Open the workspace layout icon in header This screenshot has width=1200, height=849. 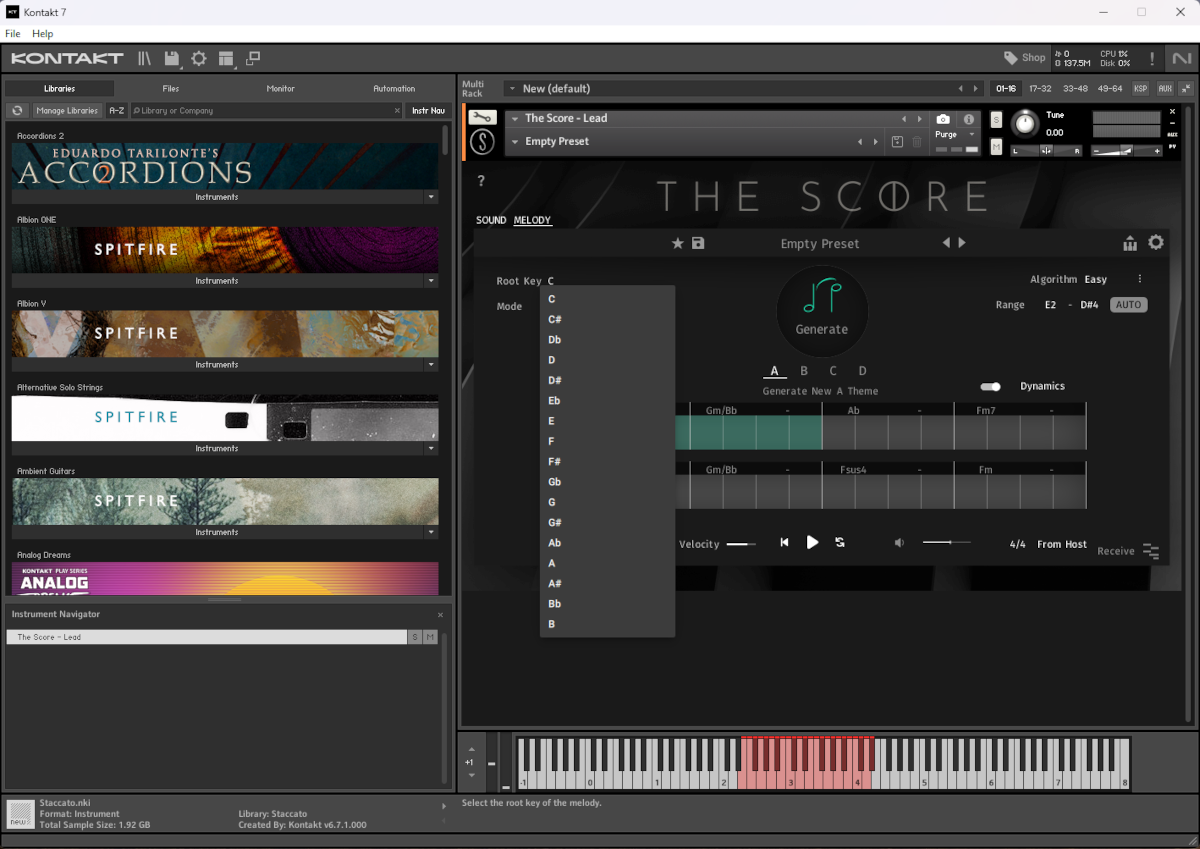tap(226, 58)
